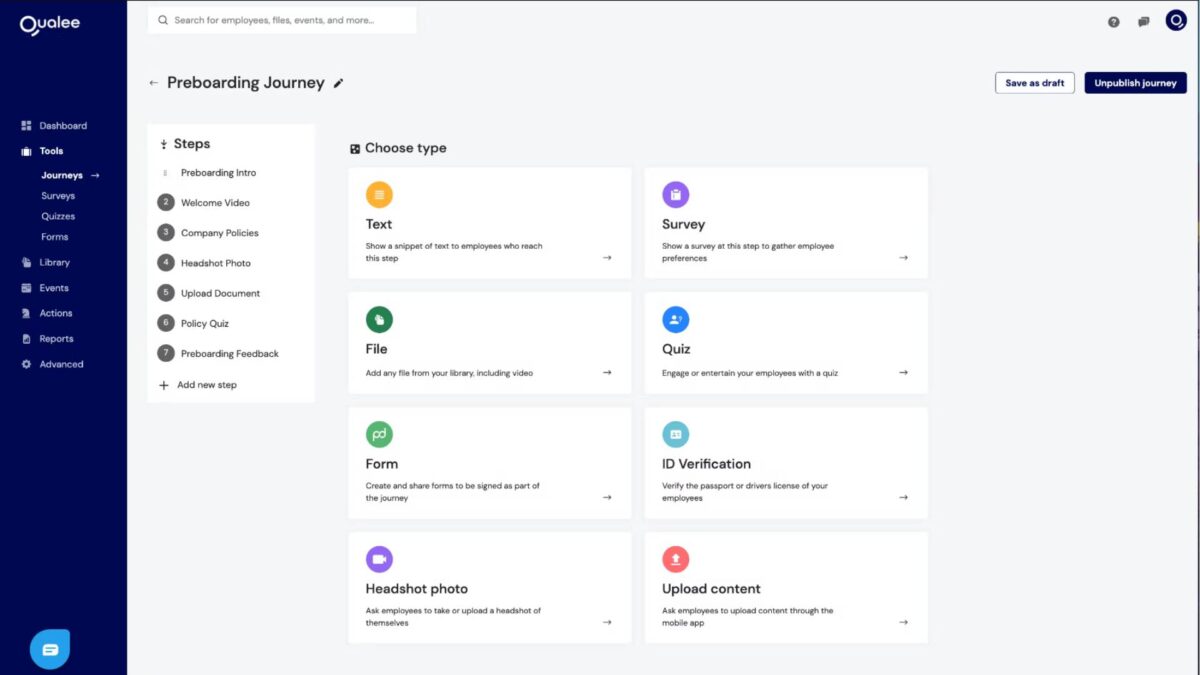Open the chat bubble in the corner
The width and height of the screenshot is (1200, 675).
pyautogui.click(x=50, y=649)
